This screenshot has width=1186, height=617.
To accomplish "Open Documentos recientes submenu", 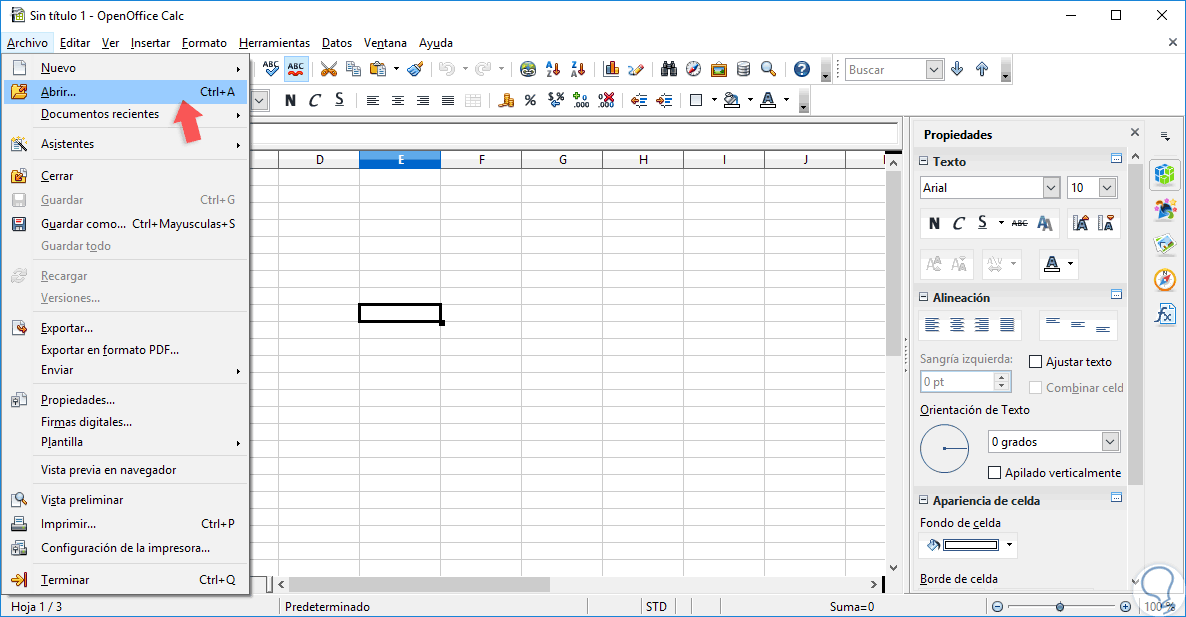I will click(x=126, y=114).
